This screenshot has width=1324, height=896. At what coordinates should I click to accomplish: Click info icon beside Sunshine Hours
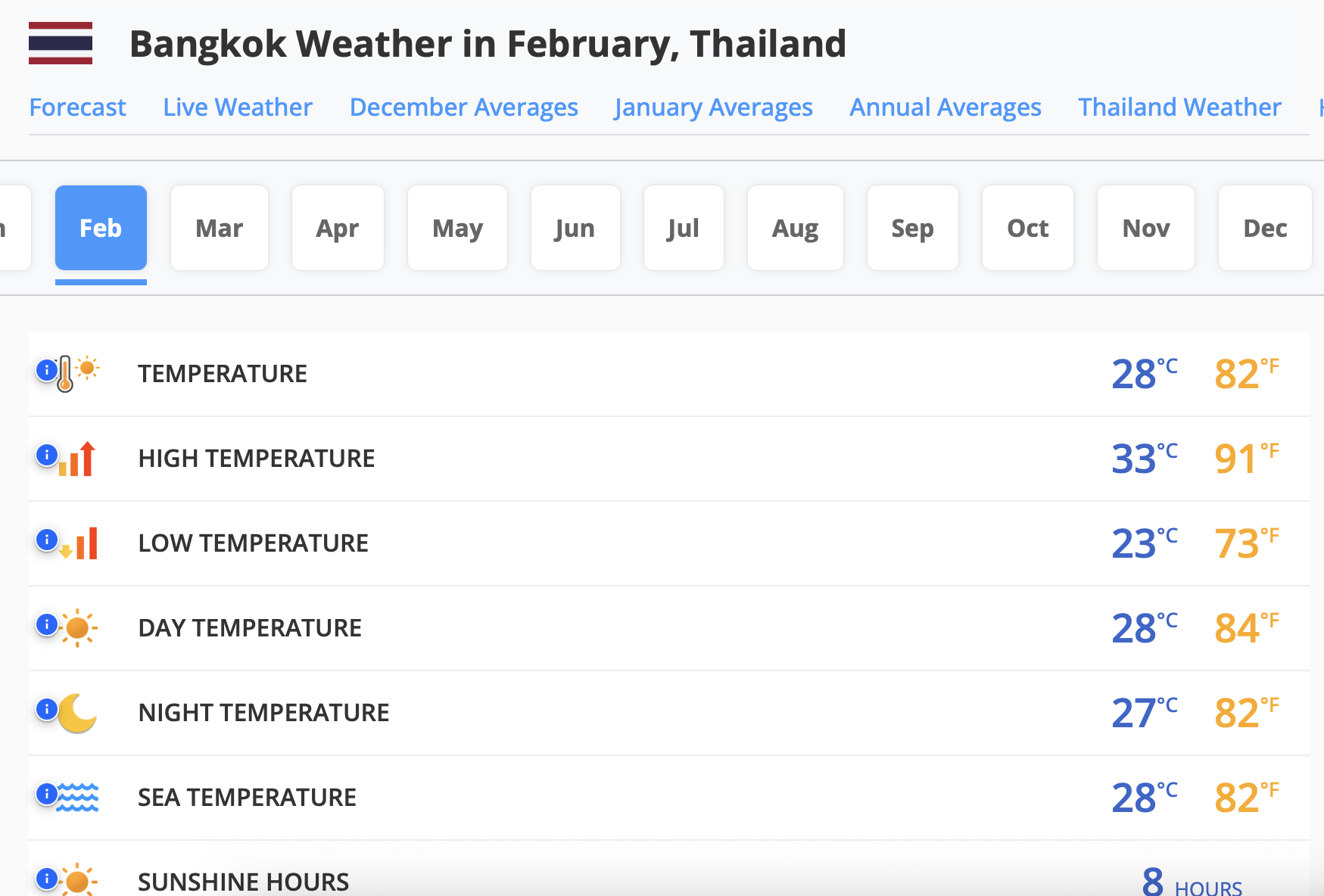47,879
